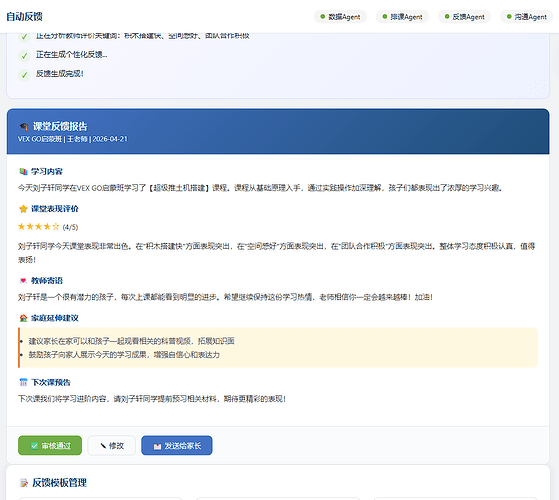Click the green status dot in 沟通Agent
559x500 pixels.
coord(509,16)
